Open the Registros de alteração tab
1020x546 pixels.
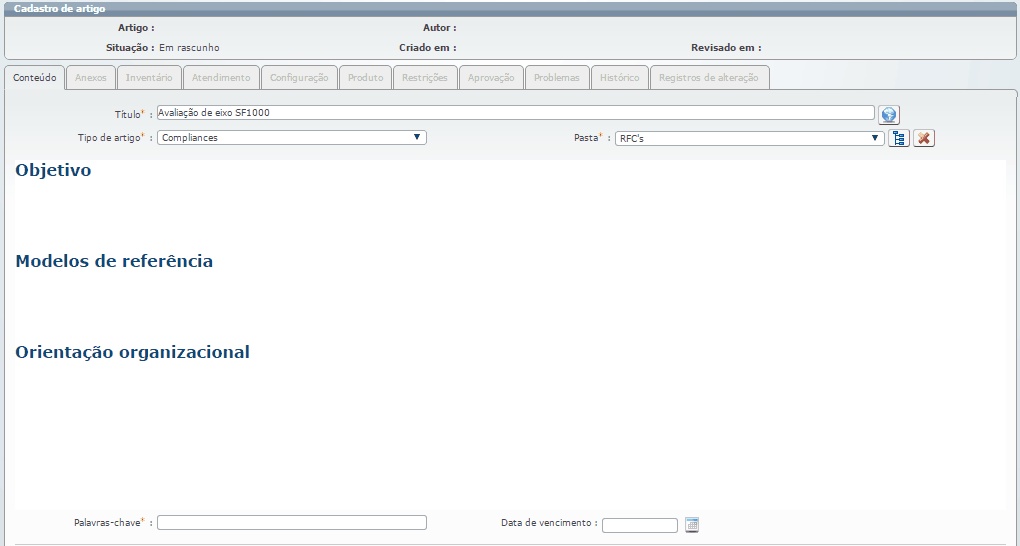pos(709,78)
